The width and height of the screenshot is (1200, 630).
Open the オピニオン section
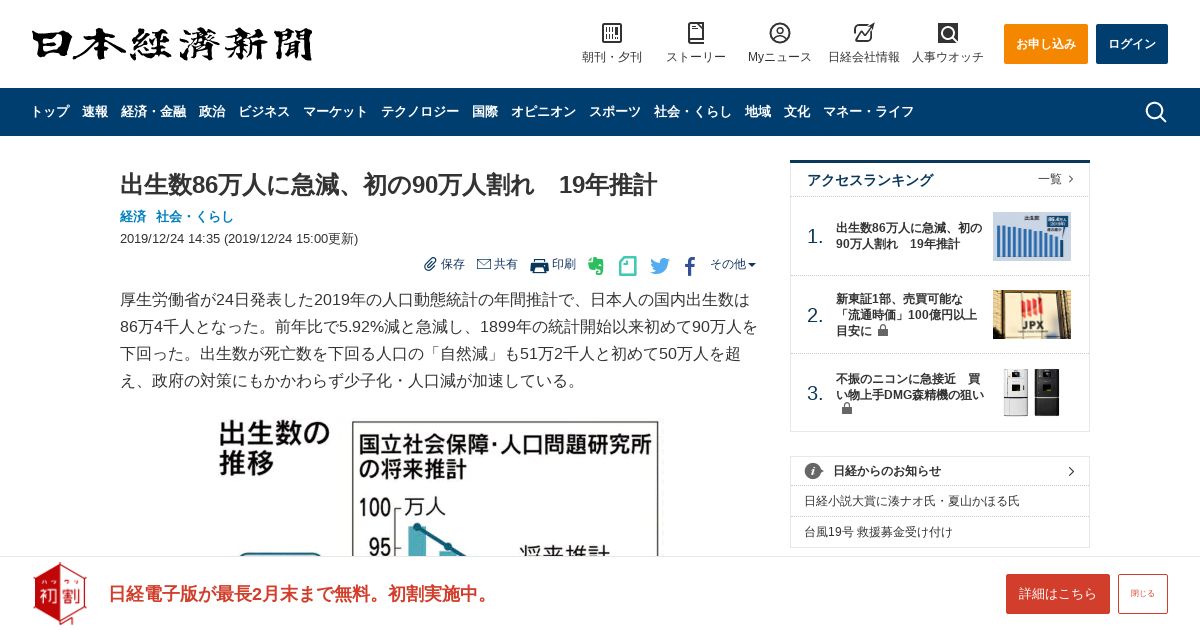[543, 112]
